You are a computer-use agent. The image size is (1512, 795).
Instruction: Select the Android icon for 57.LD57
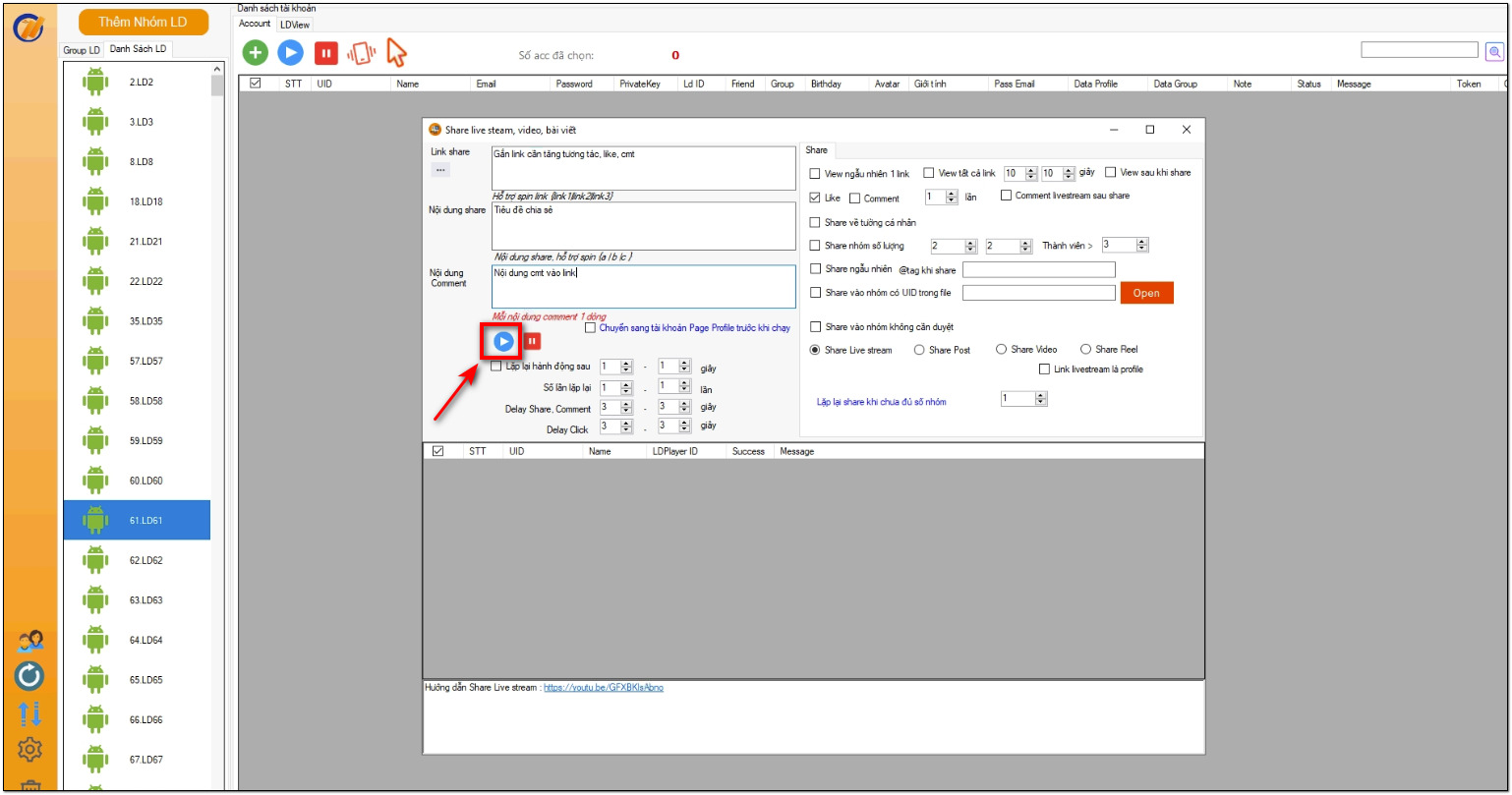95,361
